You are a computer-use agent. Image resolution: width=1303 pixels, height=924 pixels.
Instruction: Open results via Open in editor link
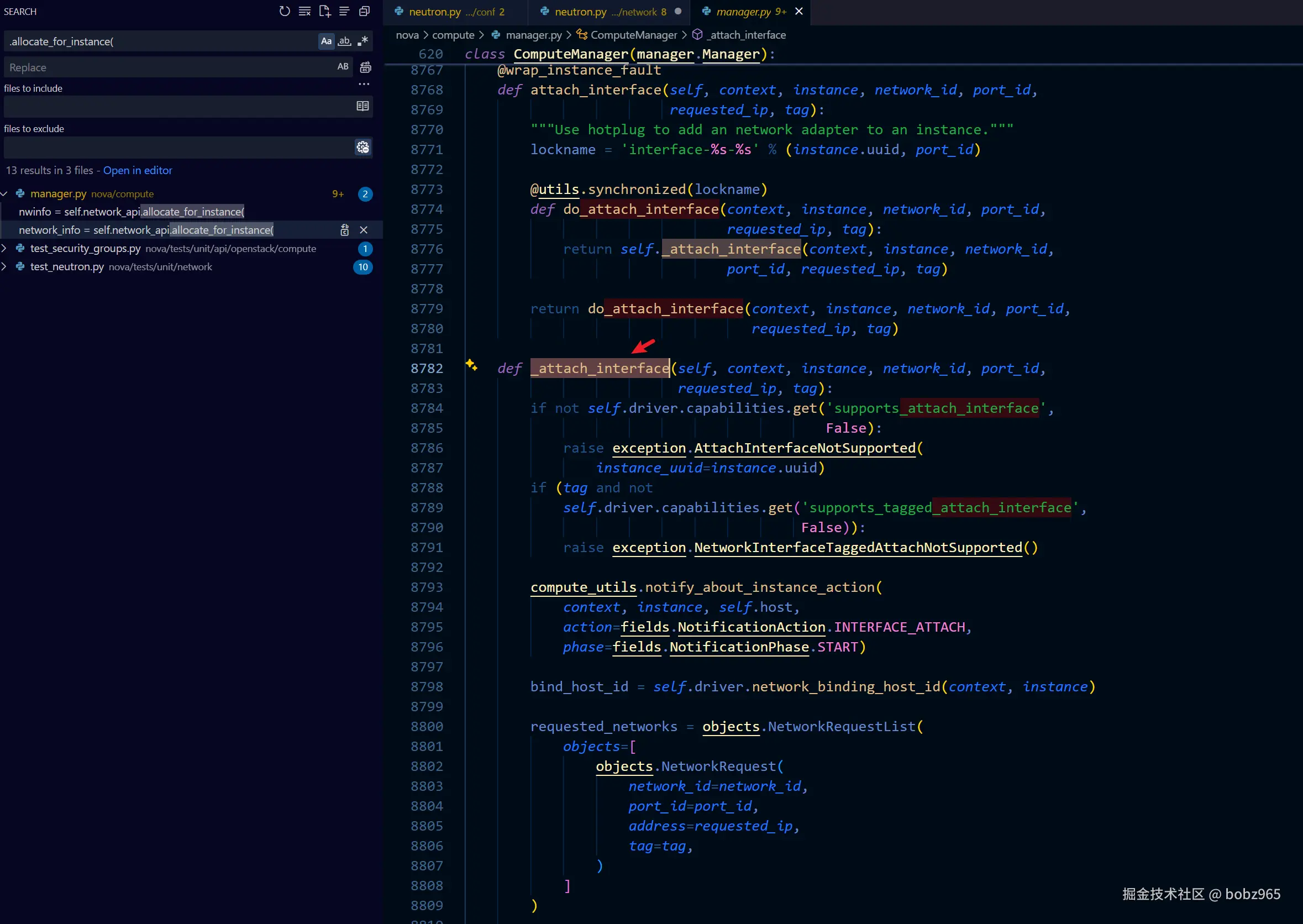138,170
